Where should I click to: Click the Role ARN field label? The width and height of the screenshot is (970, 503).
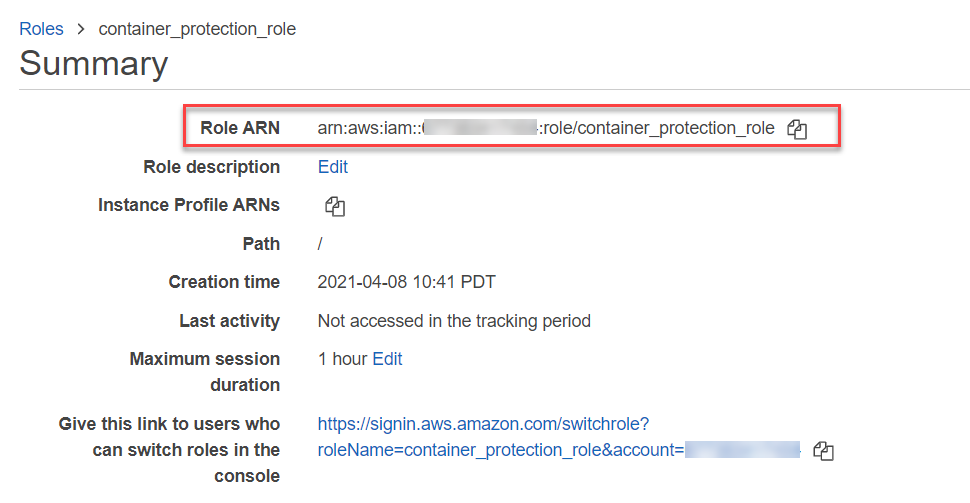pyautogui.click(x=240, y=128)
